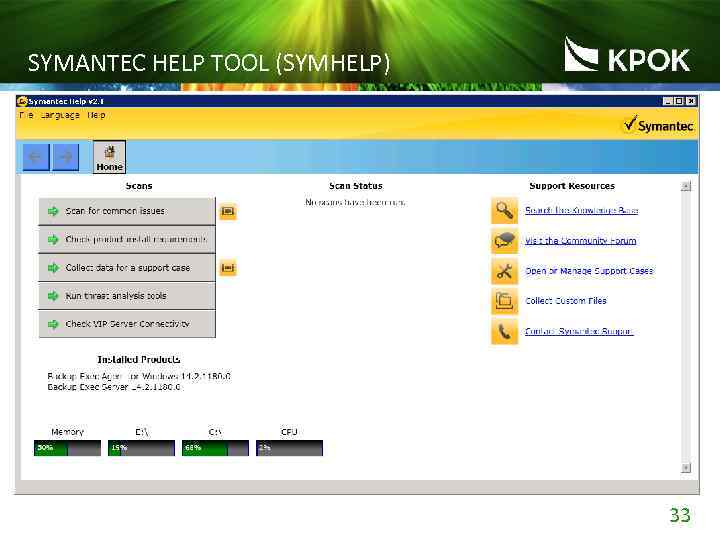Image resolution: width=720 pixels, height=540 pixels.
Task: Select Backup Exec Server 14.2.1180.0 text
Action: coord(114,387)
